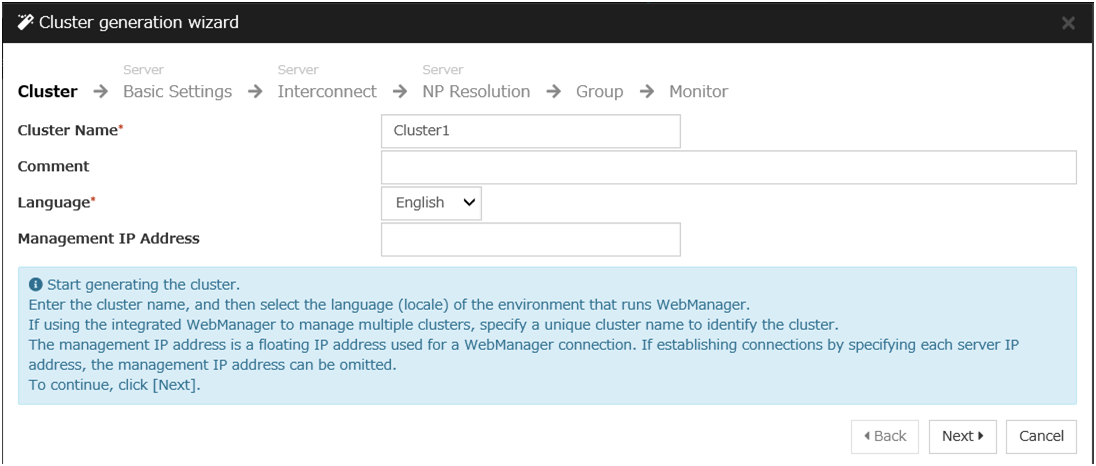Focus the Cluster Name field containing Cluster1
Viewport: 1096px width, 466px height.
click(x=530, y=131)
